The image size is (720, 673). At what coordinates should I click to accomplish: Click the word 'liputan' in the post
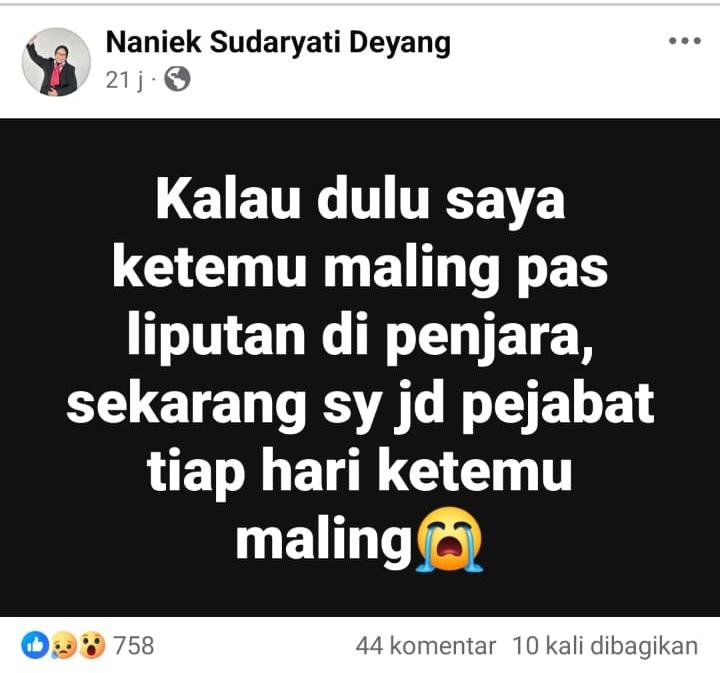pos(216,337)
